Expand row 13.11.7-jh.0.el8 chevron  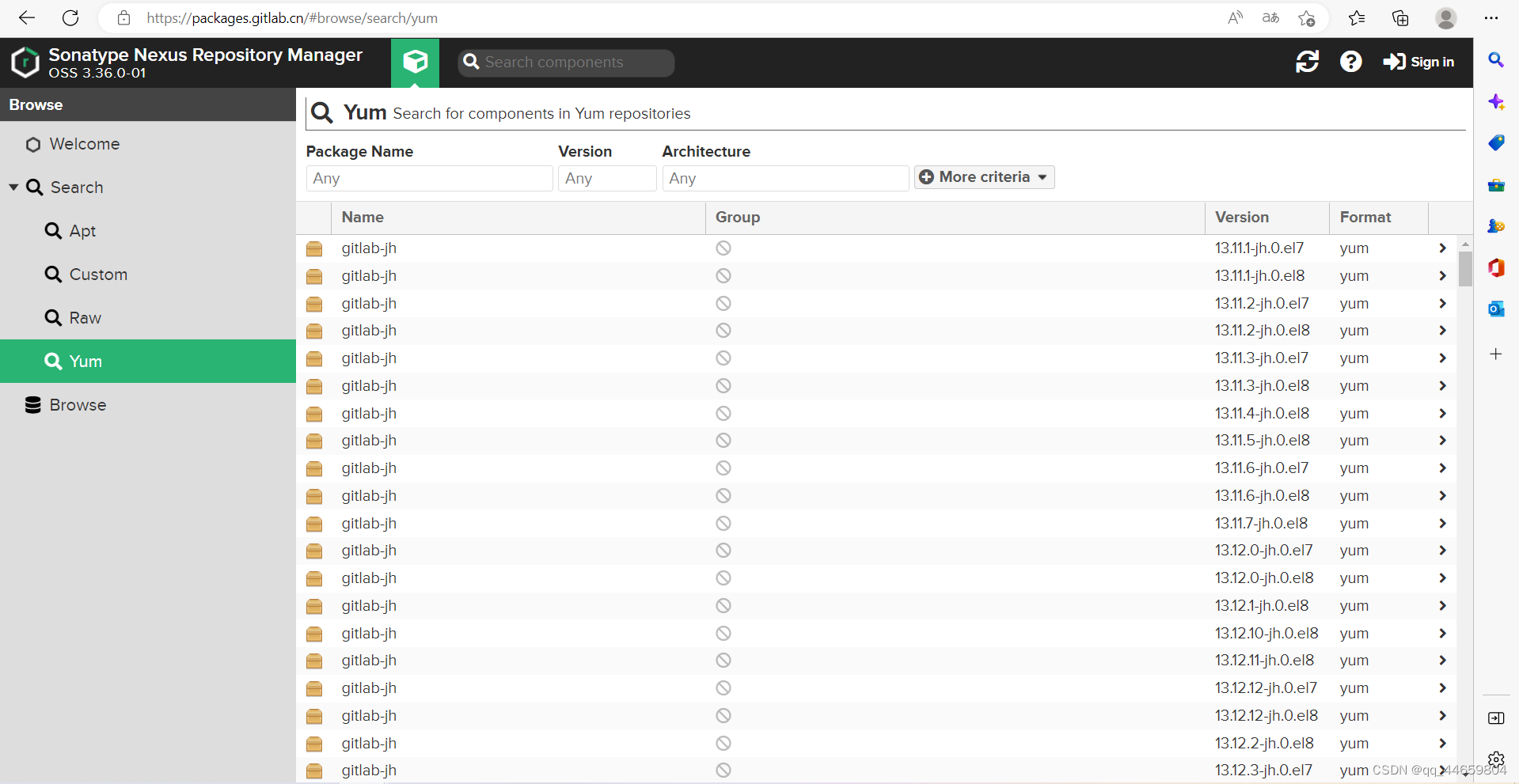pyautogui.click(x=1442, y=524)
